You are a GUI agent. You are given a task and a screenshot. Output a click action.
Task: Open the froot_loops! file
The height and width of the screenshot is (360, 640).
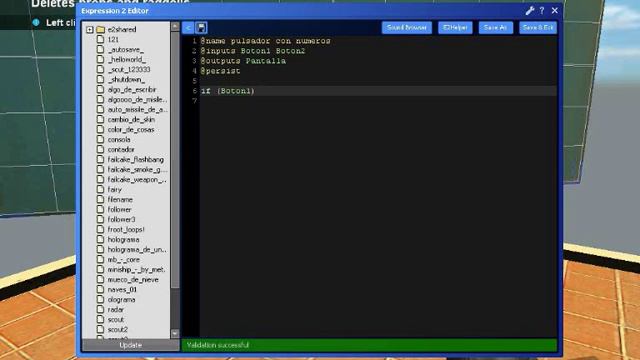126,229
